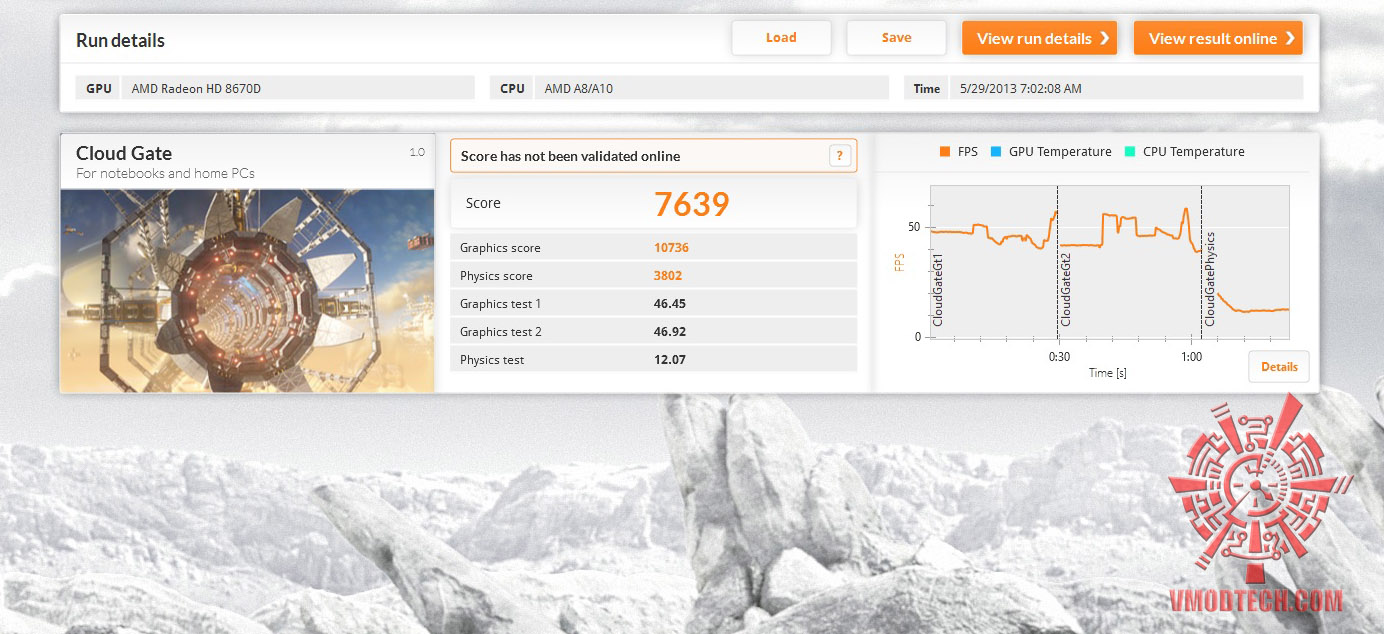This screenshot has width=1384, height=634.
Task: Click the Physics score value 3802
Action: [668, 276]
